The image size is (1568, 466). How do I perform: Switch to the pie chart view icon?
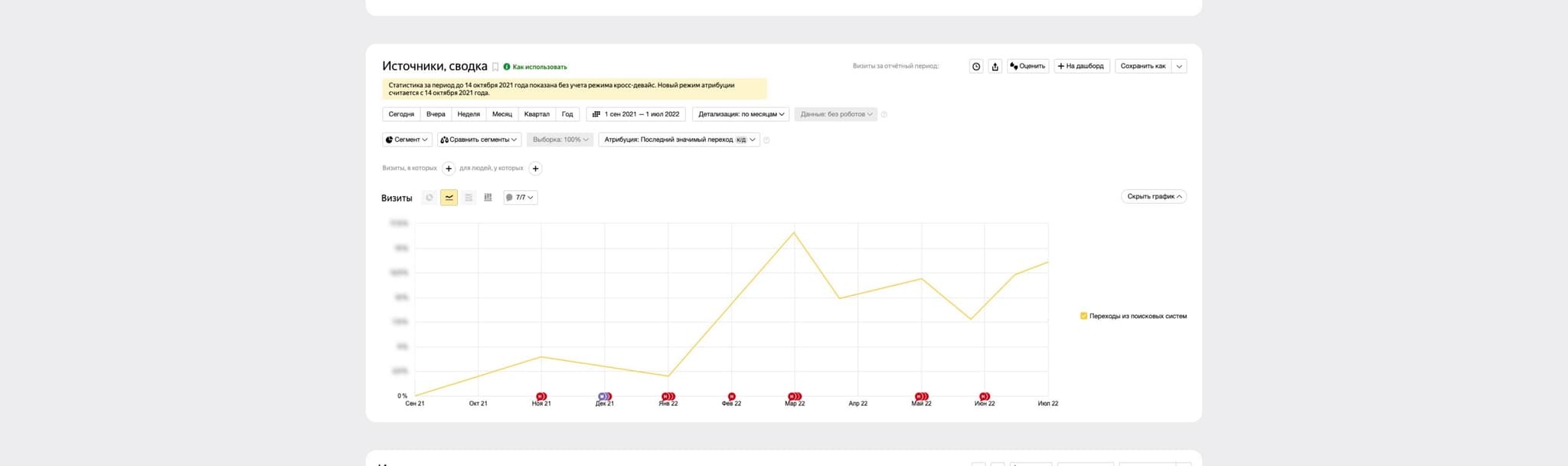pos(430,198)
